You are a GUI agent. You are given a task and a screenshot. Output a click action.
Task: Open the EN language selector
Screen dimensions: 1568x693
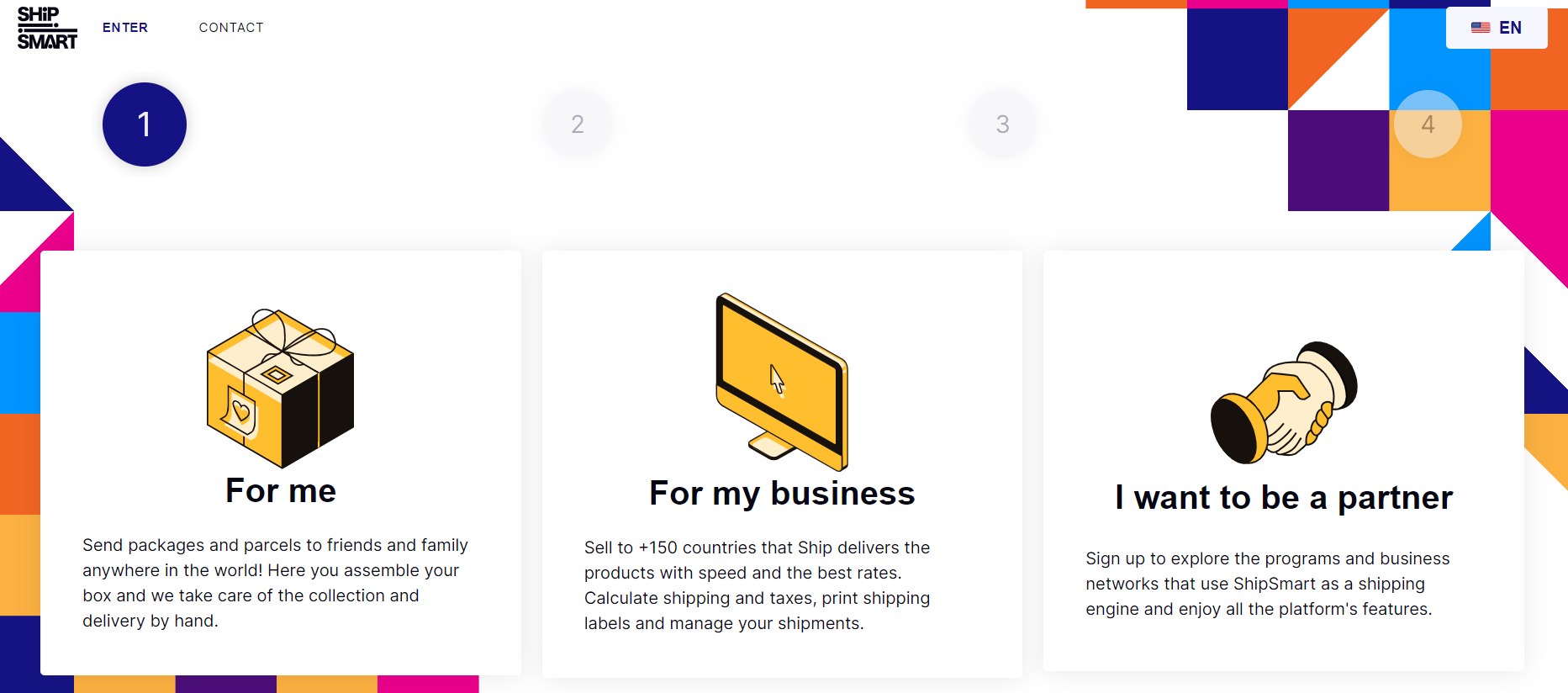pos(1497,28)
